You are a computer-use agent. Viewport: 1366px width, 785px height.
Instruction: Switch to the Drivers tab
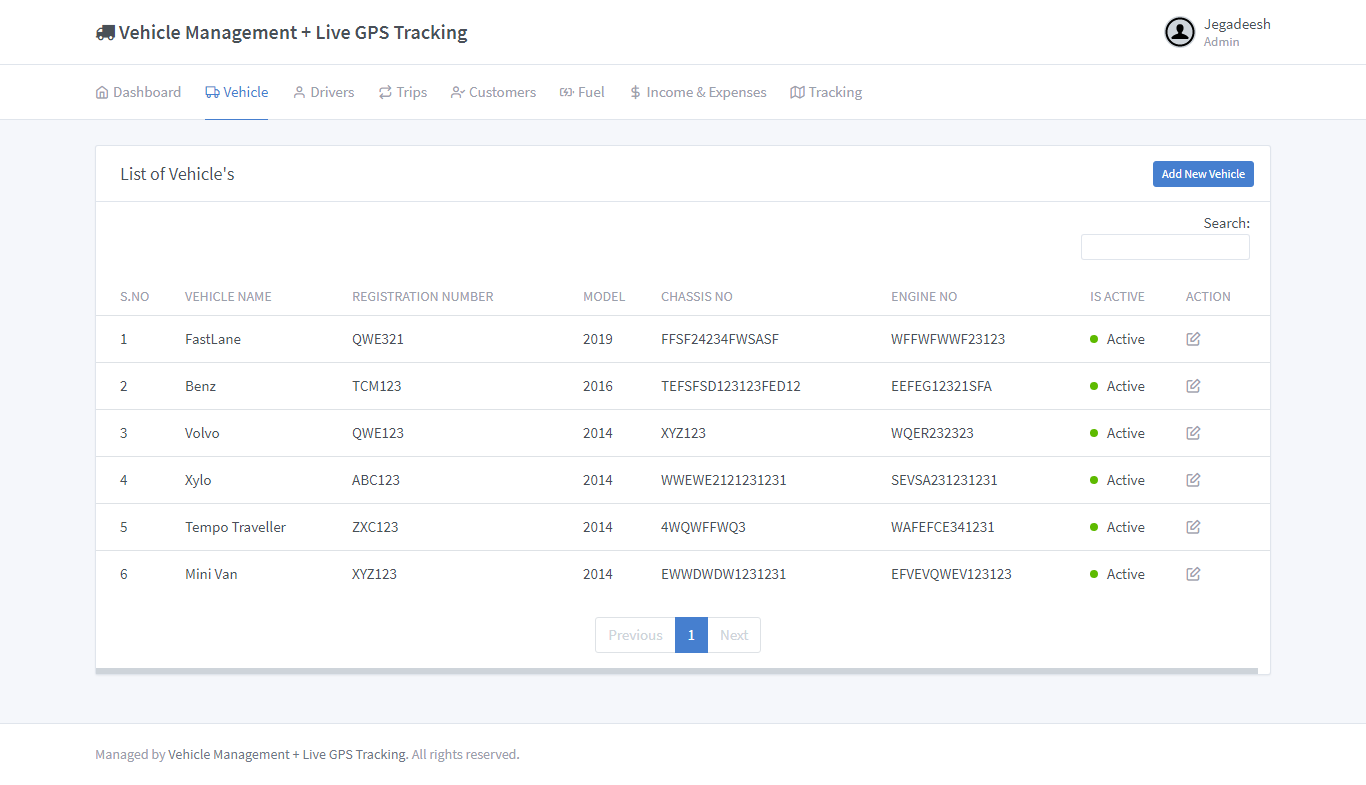click(x=323, y=91)
